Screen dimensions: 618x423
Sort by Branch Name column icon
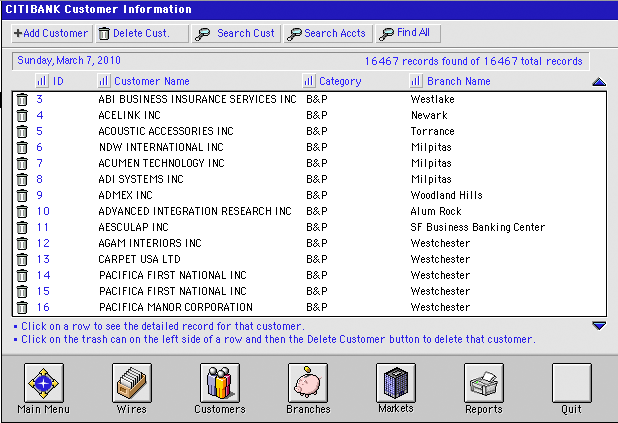click(415, 81)
